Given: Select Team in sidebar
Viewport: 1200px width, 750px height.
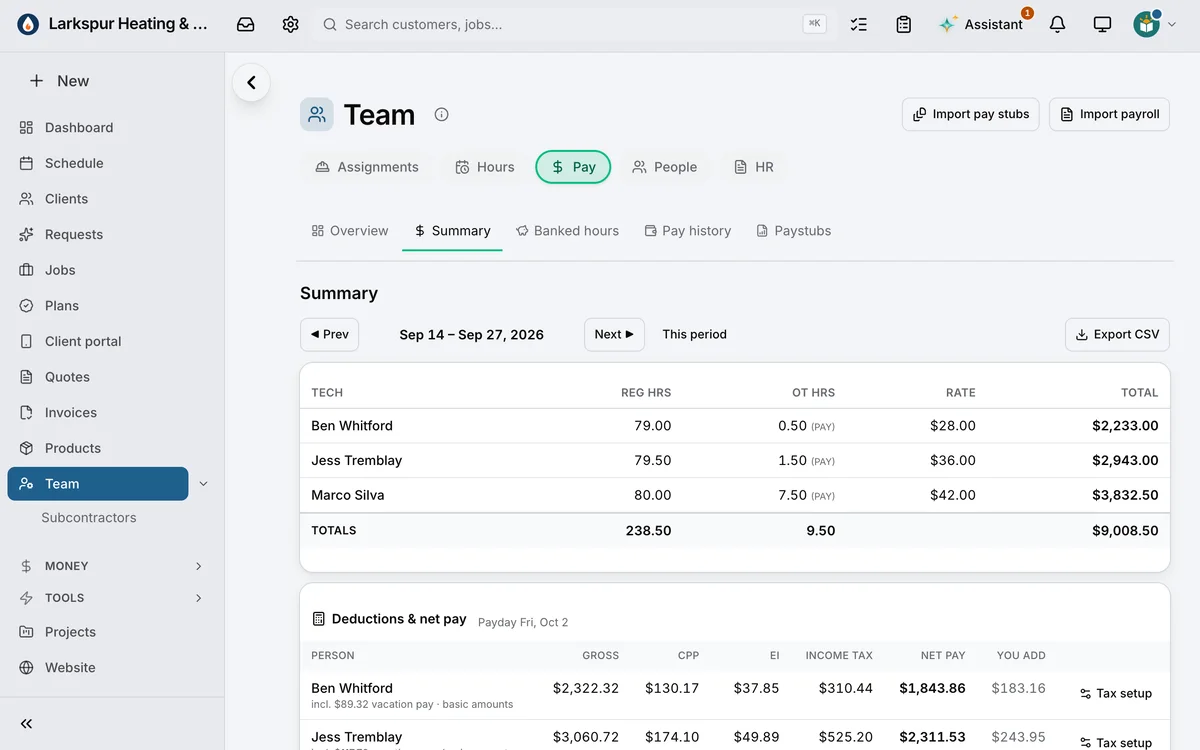Looking at the screenshot, I should [98, 484].
